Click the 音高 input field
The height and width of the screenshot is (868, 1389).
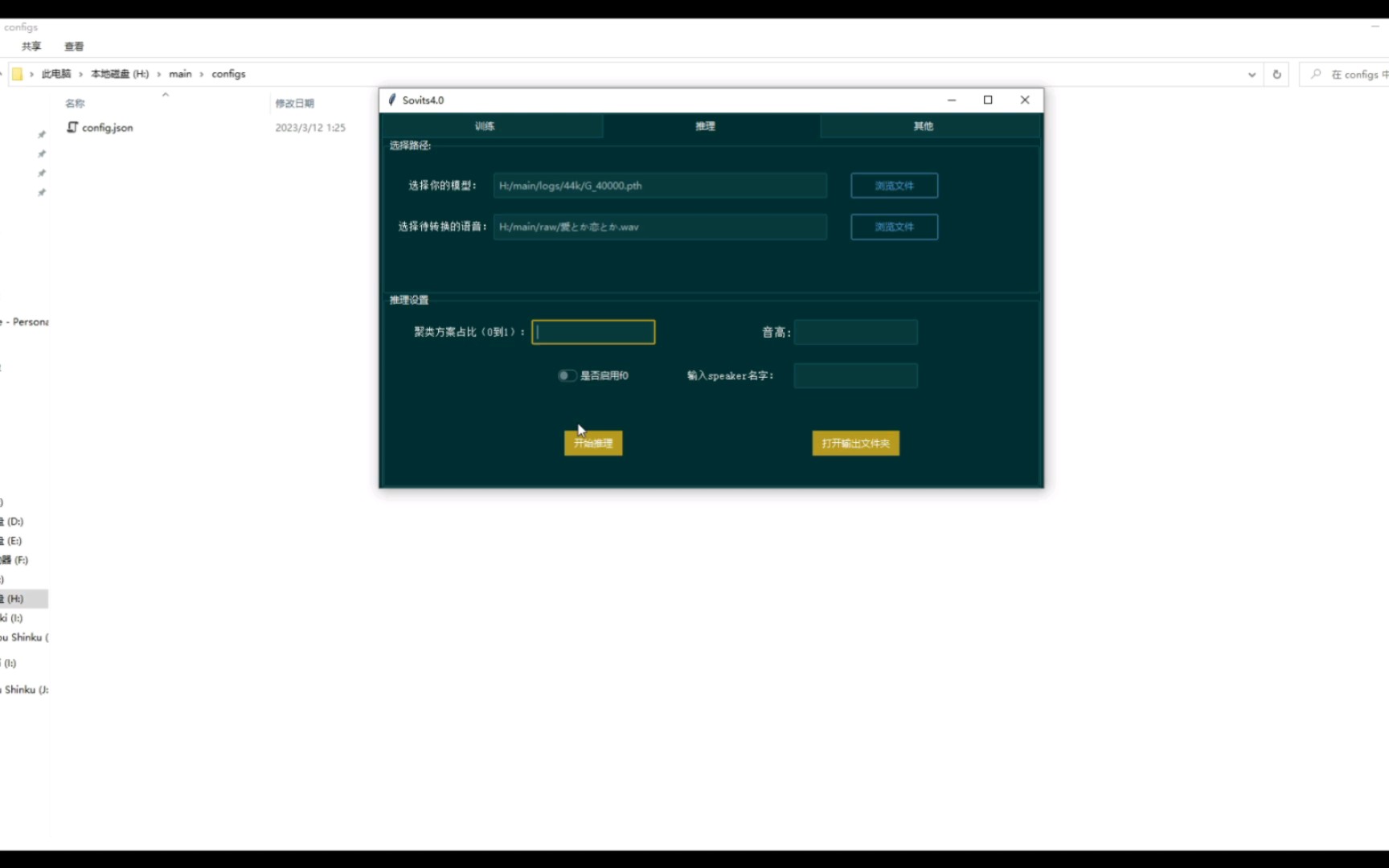click(854, 331)
